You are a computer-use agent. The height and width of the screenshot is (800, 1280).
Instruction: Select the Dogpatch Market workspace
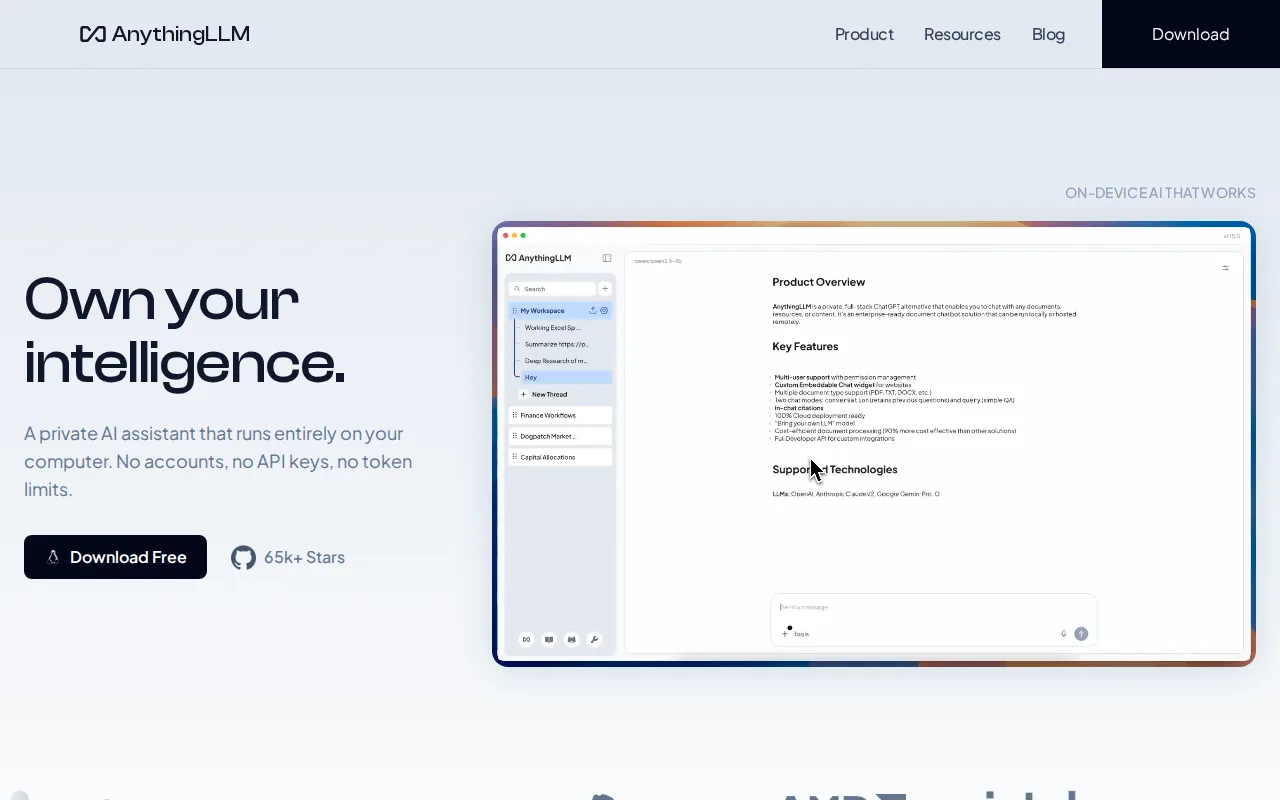[x=560, y=436]
